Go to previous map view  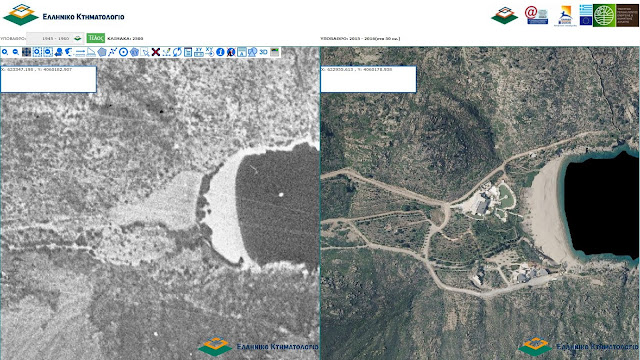[x=59, y=52]
